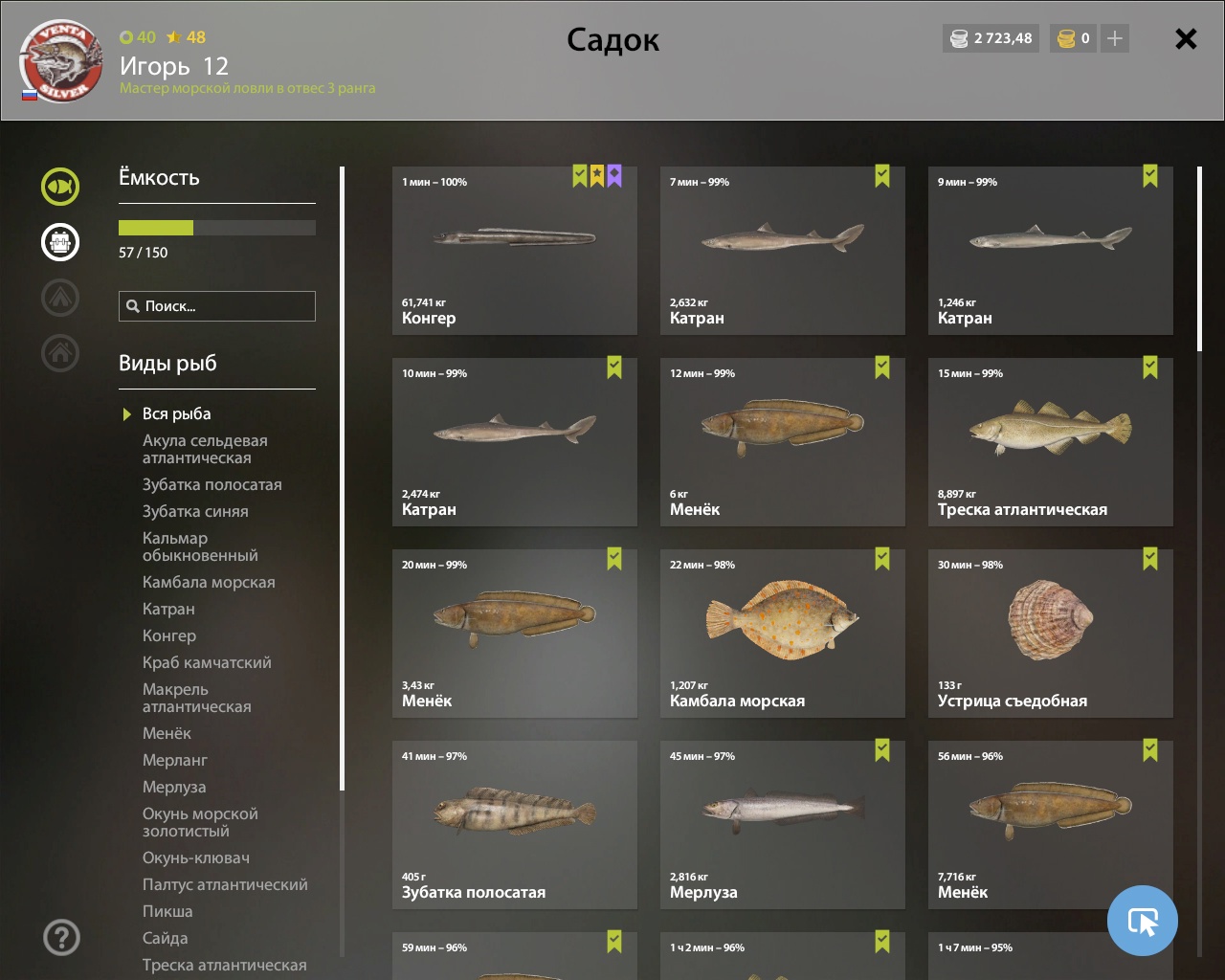Screen dimensions: 1225x980
Task: Toggle bookmark on the Треска атлантическая card
Action: 1150,367
